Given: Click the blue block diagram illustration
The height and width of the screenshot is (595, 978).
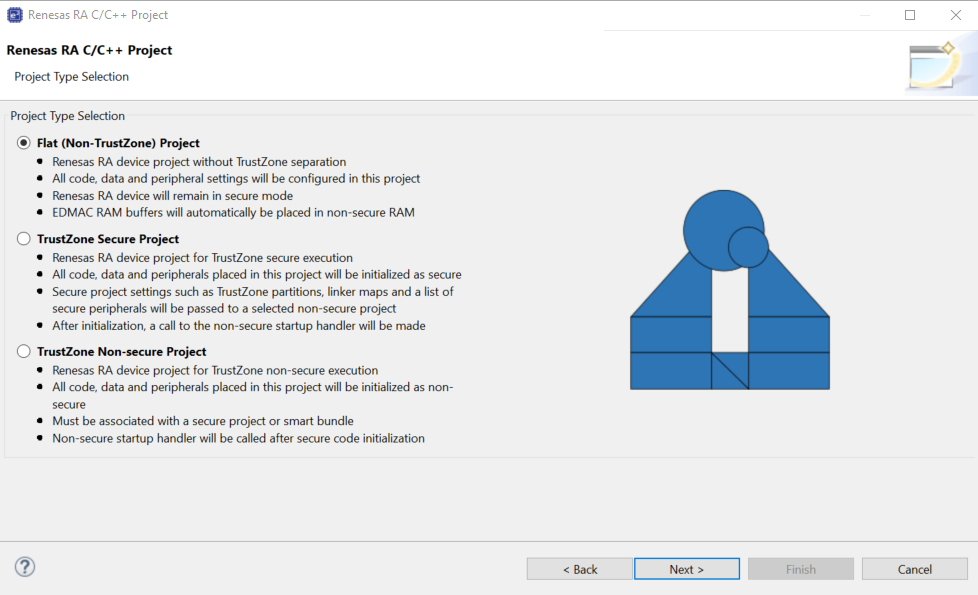Looking at the screenshot, I should (x=730, y=290).
